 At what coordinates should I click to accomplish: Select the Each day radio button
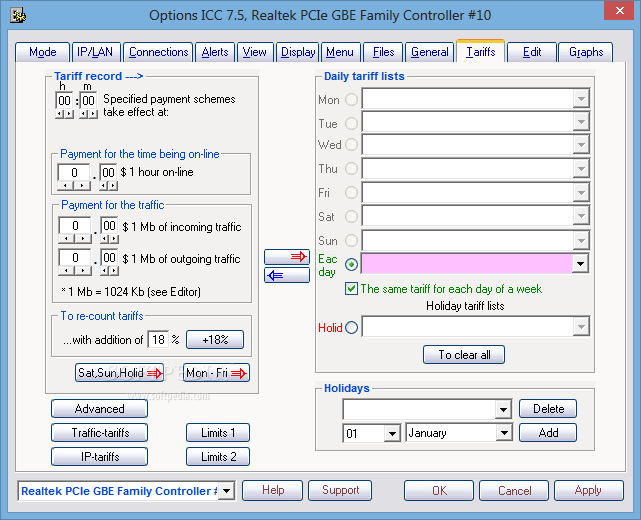point(351,264)
